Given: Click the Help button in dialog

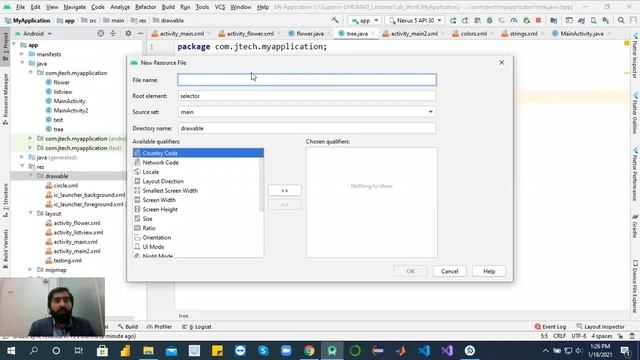Looking at the screenshot, I should 489,271.
